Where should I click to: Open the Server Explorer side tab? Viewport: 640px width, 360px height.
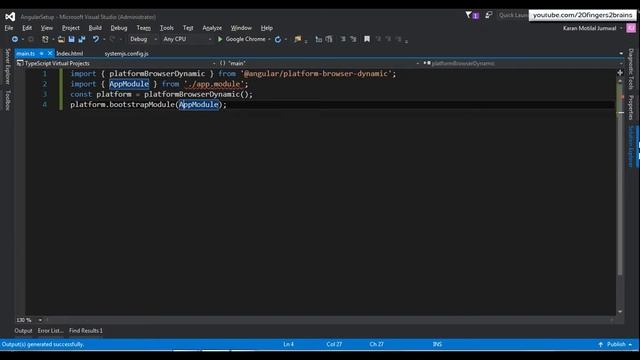point(7,67)
